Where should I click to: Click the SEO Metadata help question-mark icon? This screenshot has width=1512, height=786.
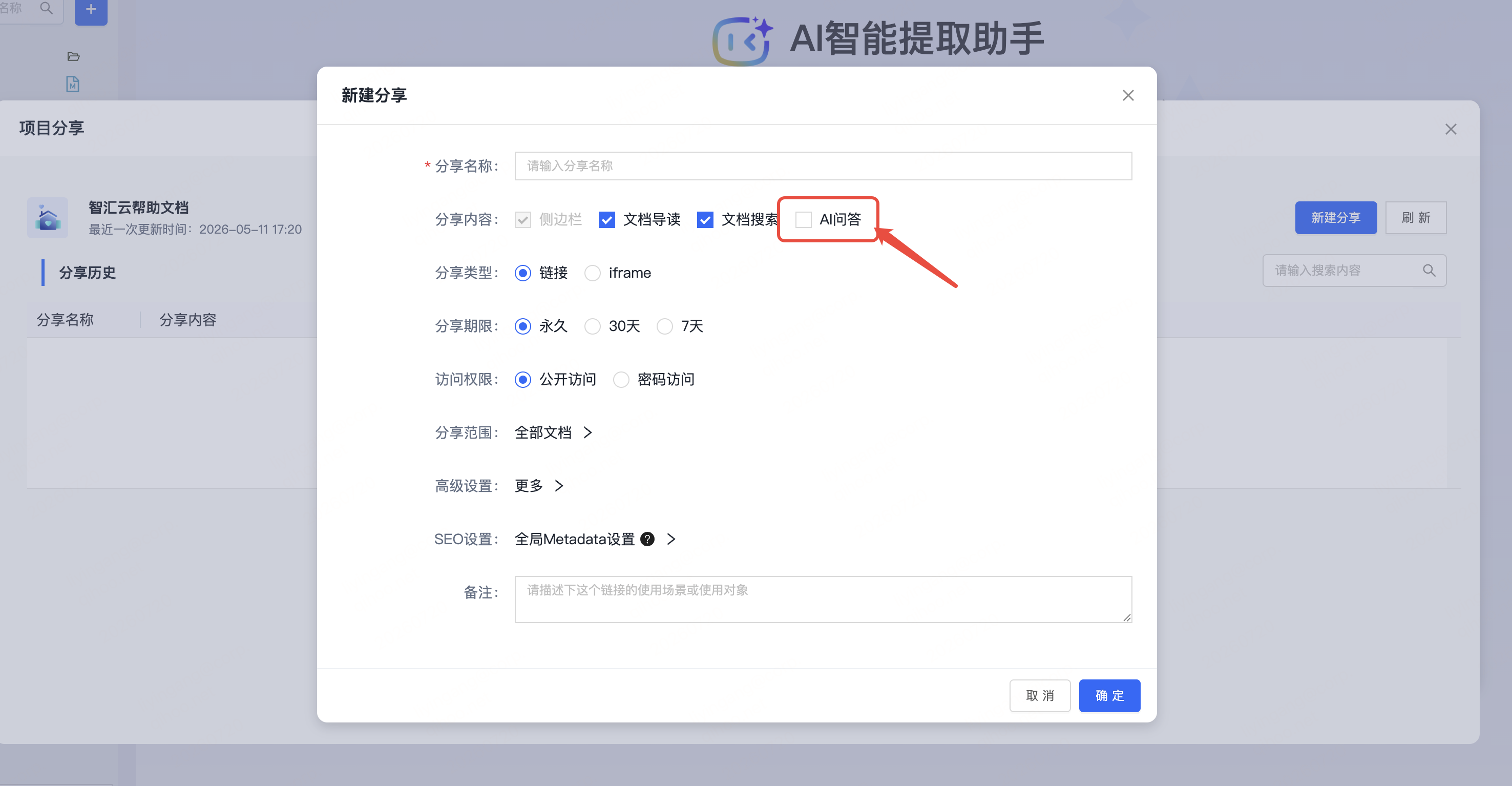(x=647, y=539)
